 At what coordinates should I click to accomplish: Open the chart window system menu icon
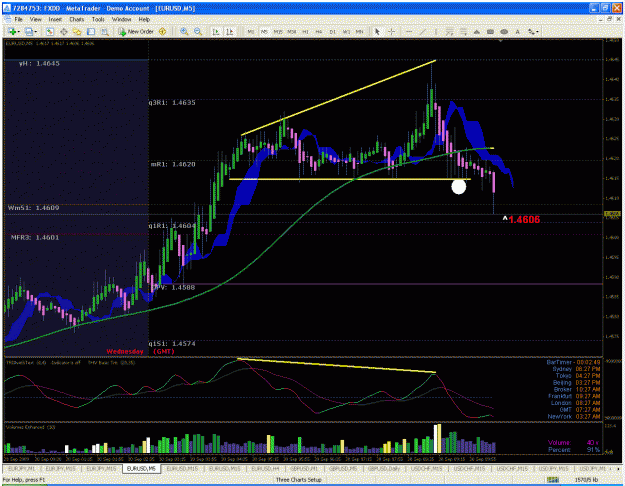point(7,19)
